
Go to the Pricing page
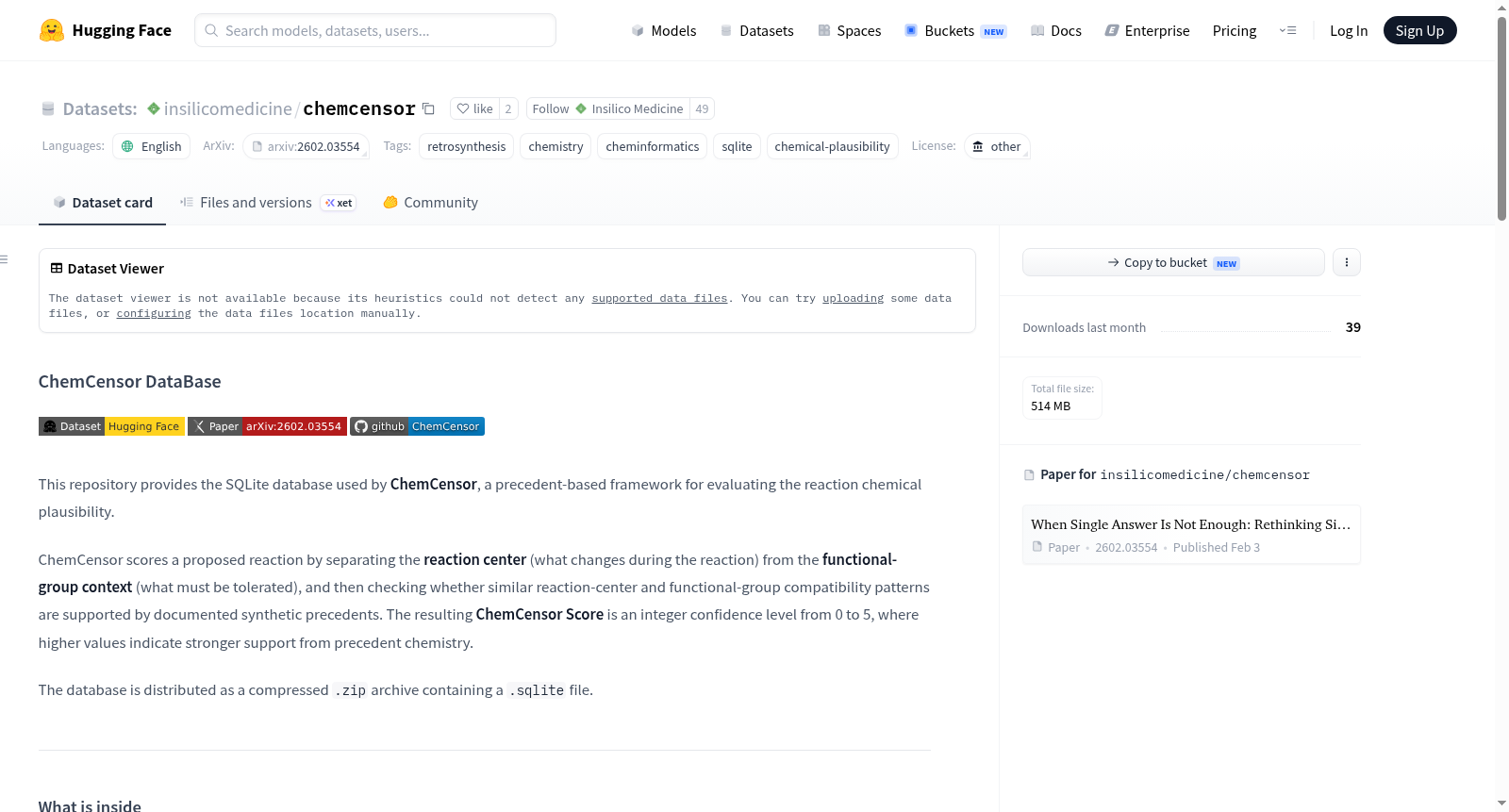click(1235, 30)
